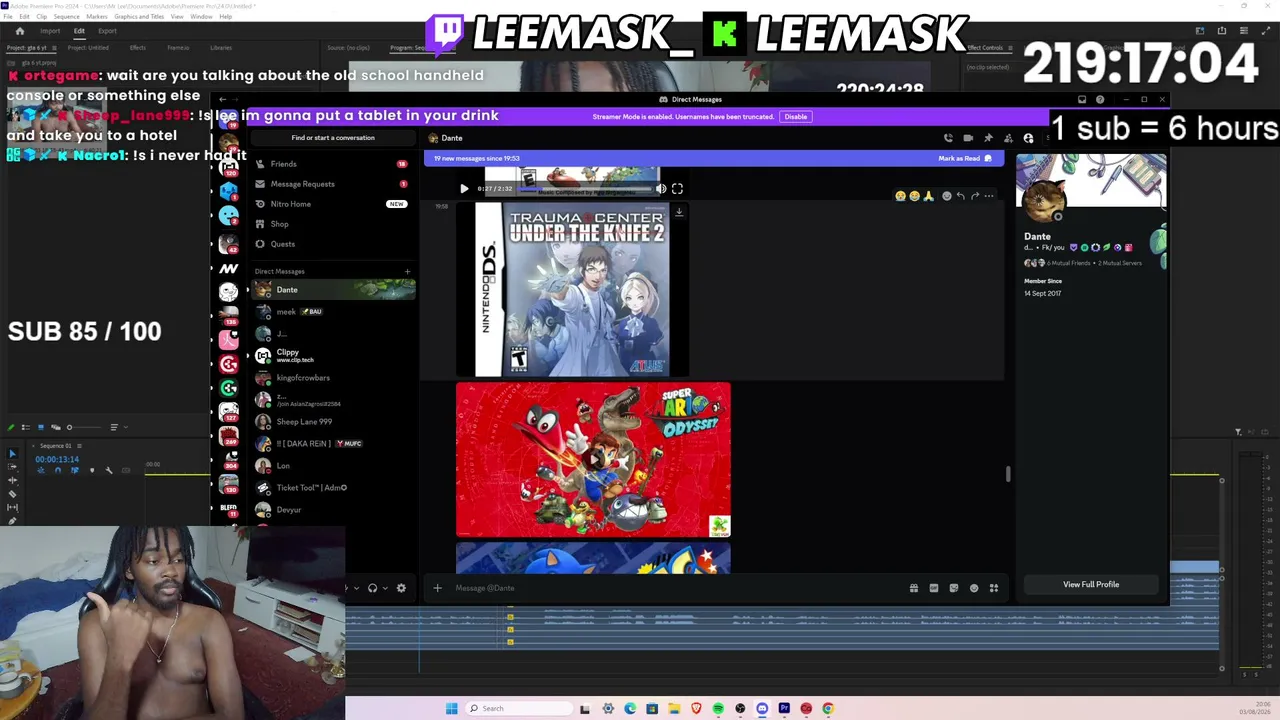Open the Devyur direct message
1280x720 pixels.
[x=333, y=510]
